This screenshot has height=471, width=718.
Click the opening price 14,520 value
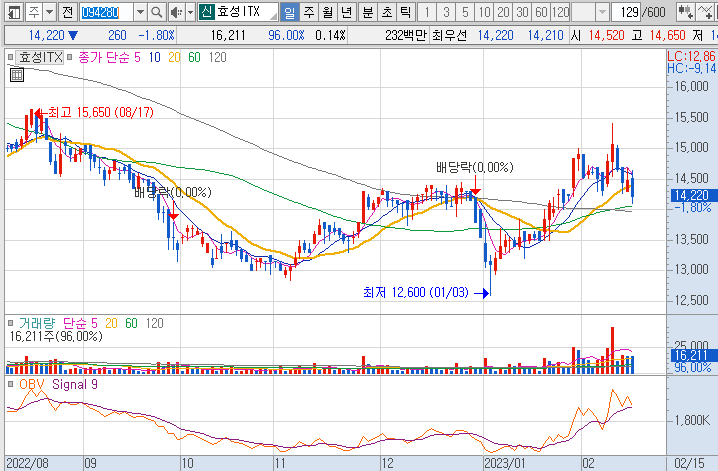606,35
